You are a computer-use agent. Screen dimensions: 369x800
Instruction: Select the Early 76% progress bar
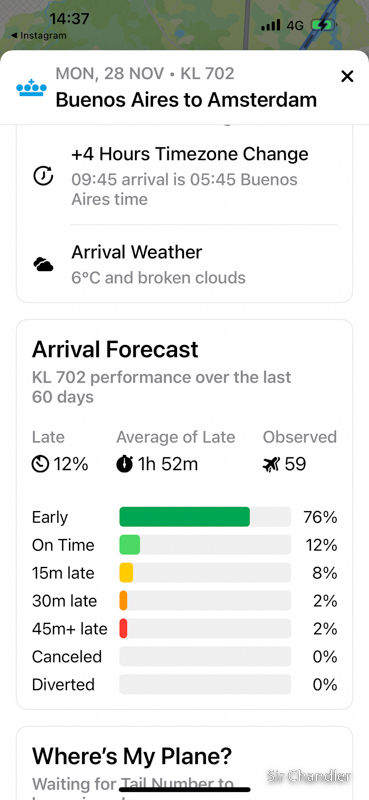click(x=205, y=517)
